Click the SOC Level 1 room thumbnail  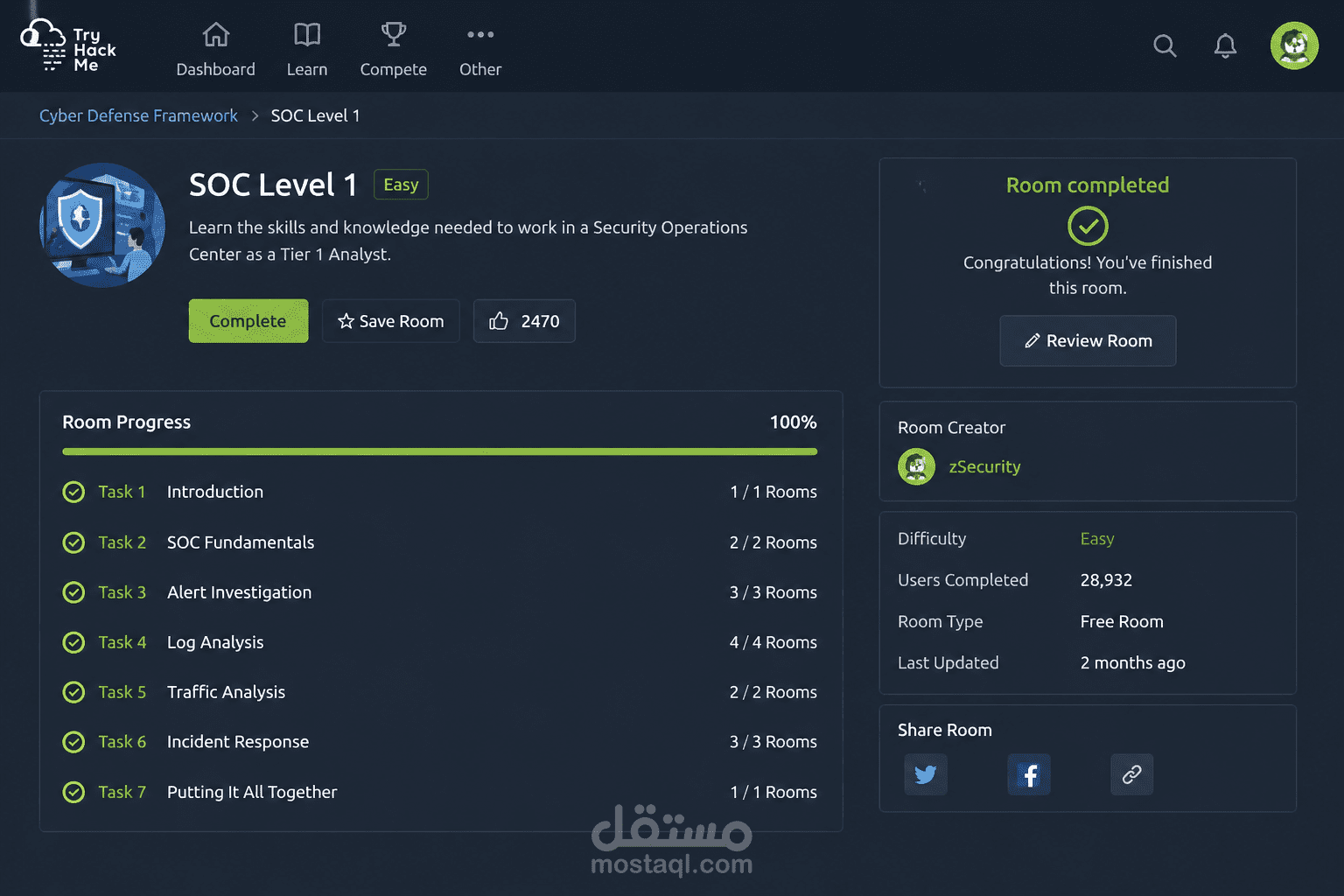tap(102, 225)
